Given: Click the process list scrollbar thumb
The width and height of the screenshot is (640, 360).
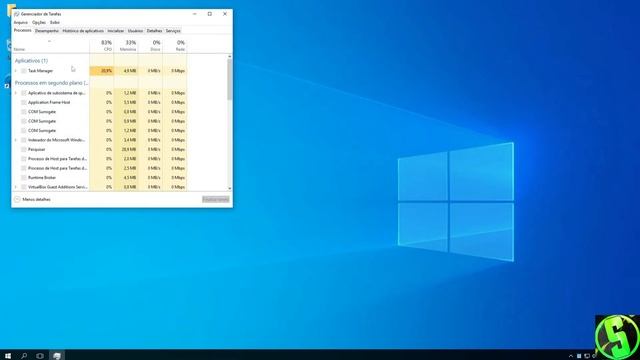Looking at the screenshot, I should point(230,79).
